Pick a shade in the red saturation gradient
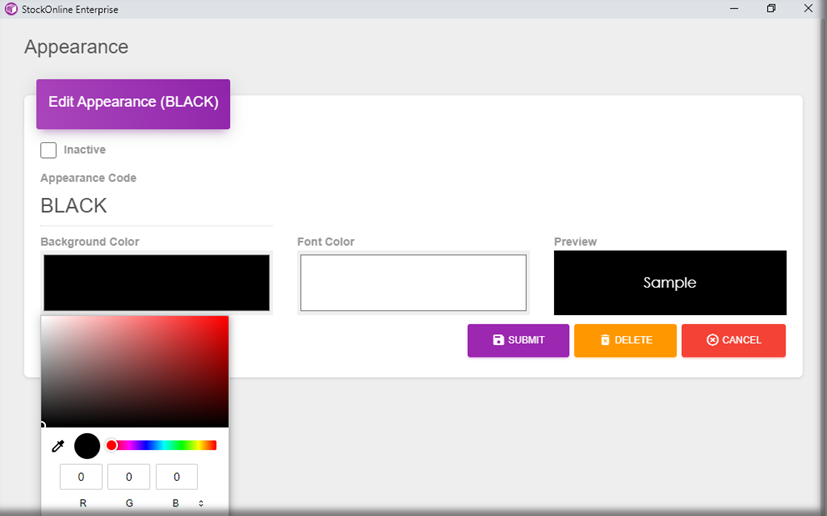The height and width of the screenshot is (516, 827). 135,371
